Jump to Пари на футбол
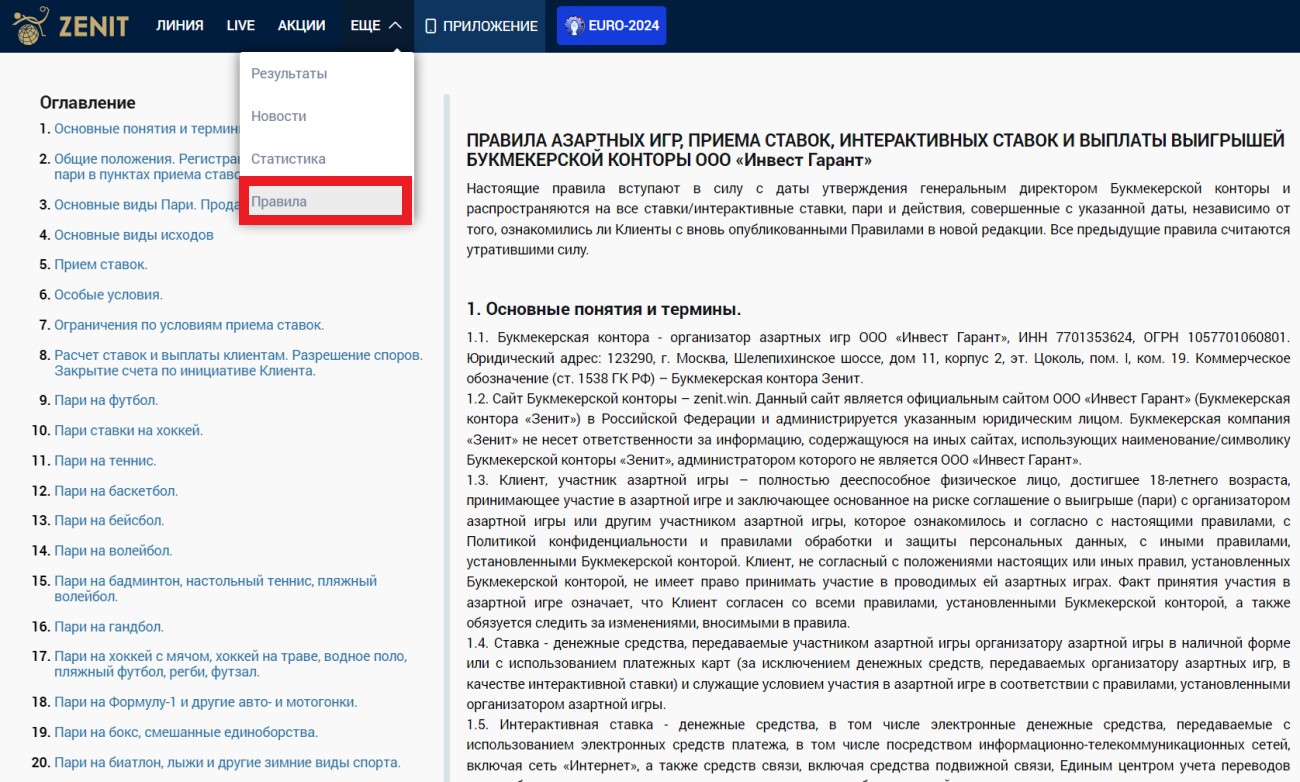Image resolution: width=1300 pixels, height=782 pixels. click(106, 400)
